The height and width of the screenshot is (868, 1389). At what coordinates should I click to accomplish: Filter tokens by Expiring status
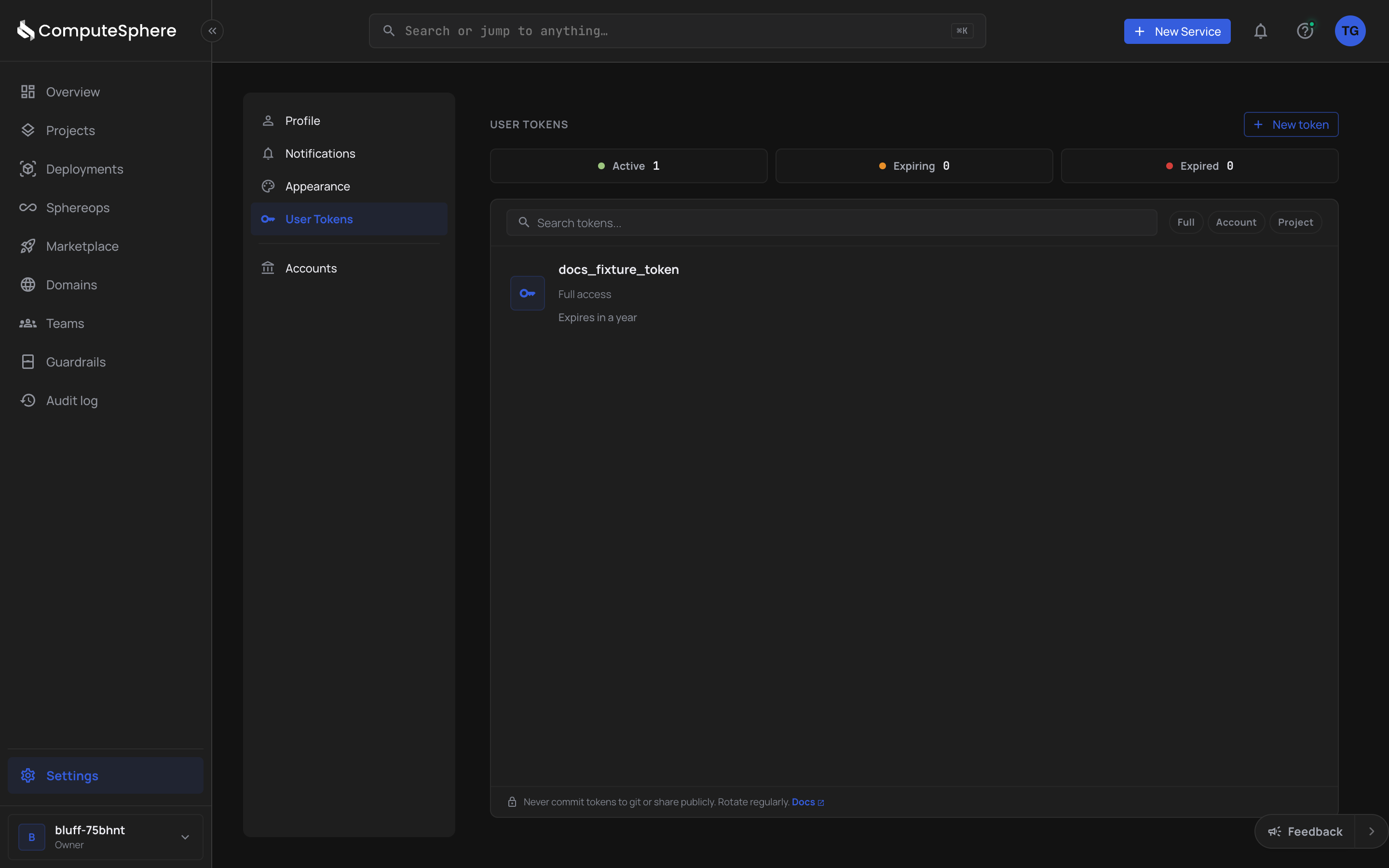[914, 166]
